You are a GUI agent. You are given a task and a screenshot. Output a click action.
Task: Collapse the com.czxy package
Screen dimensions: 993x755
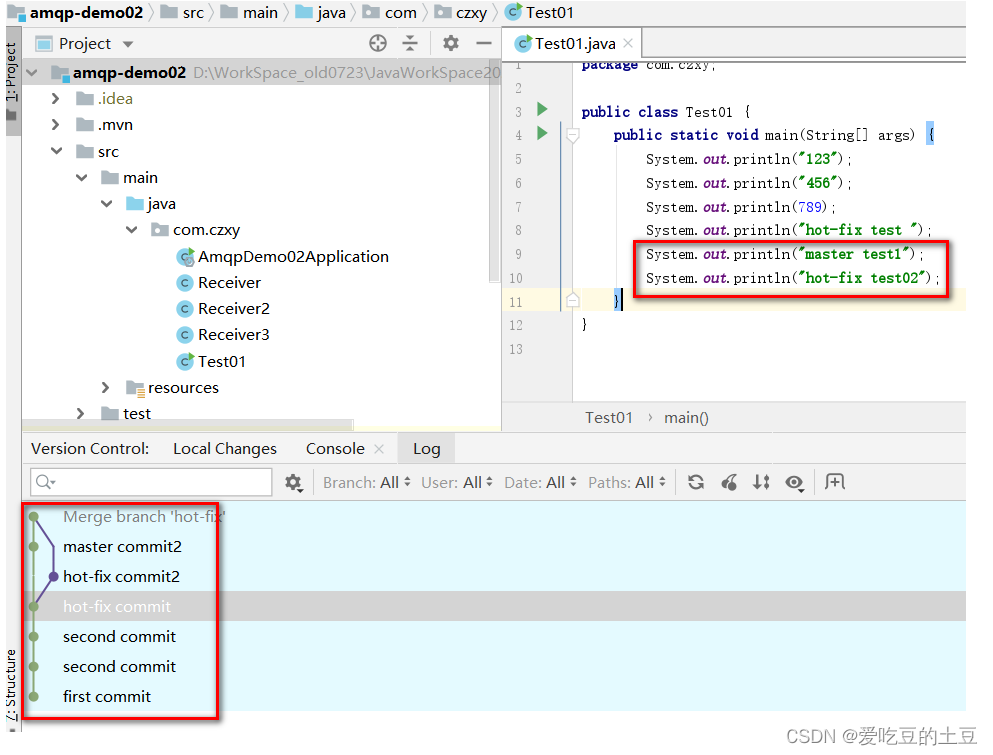[x=132, y=230]
